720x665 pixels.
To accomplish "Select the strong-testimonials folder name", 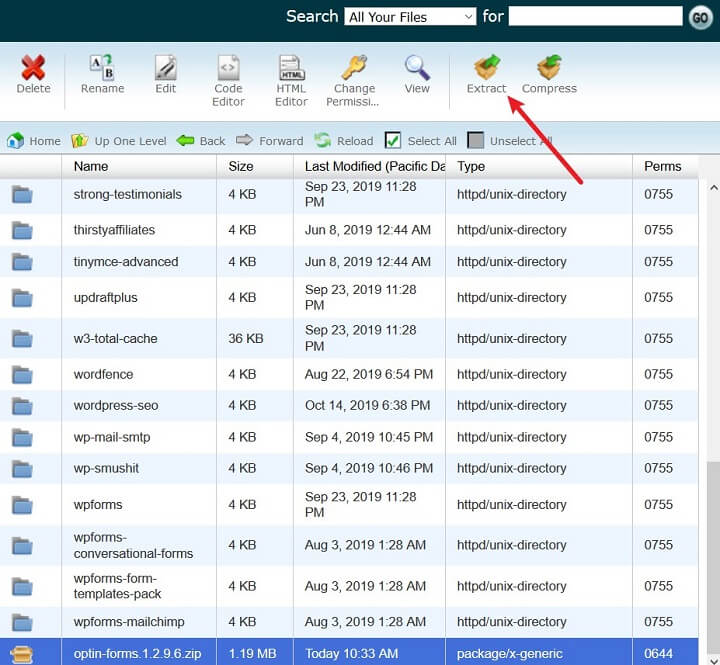I will tap(128, 194).
